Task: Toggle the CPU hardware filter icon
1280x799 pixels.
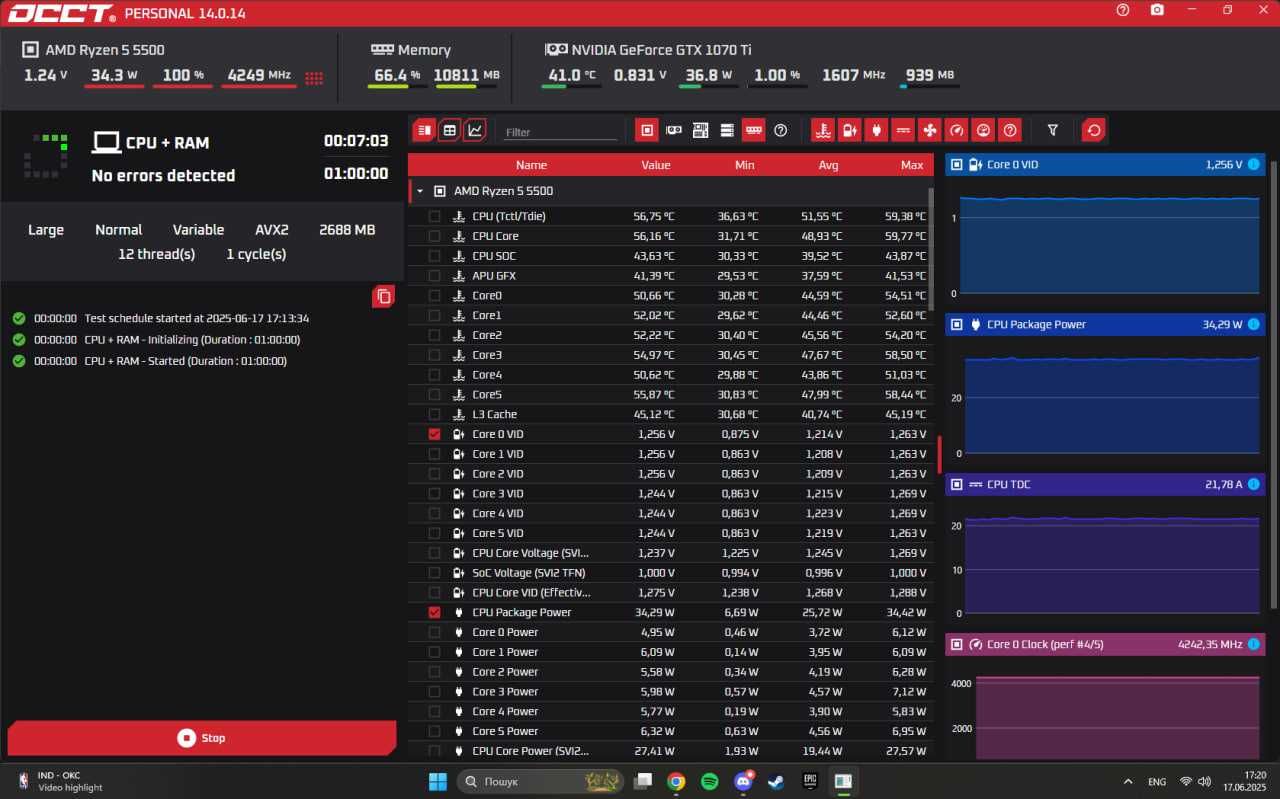Action: (x=647, y=130)
